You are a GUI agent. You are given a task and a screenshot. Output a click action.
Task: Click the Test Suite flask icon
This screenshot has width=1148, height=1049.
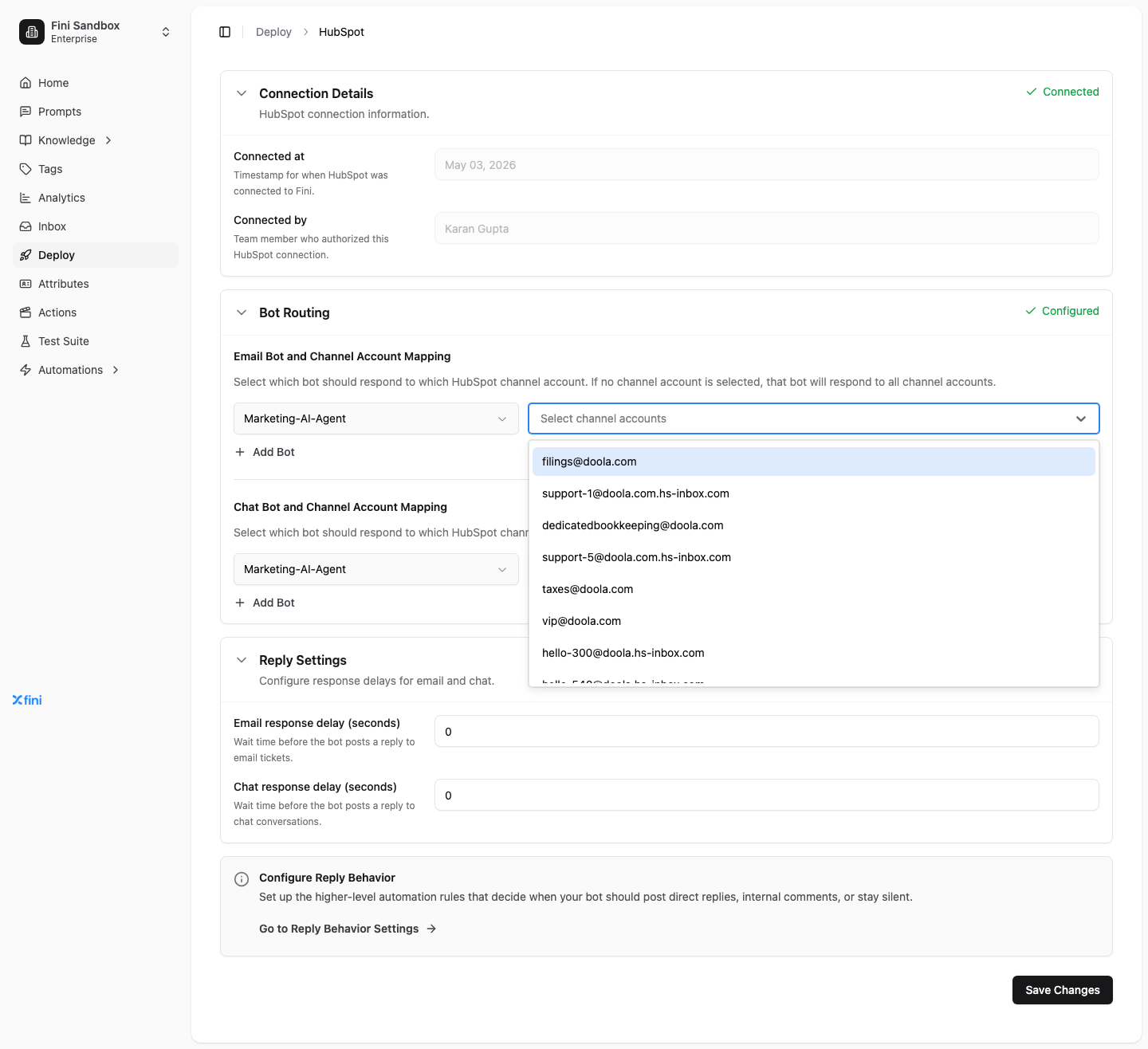(26, 341)
